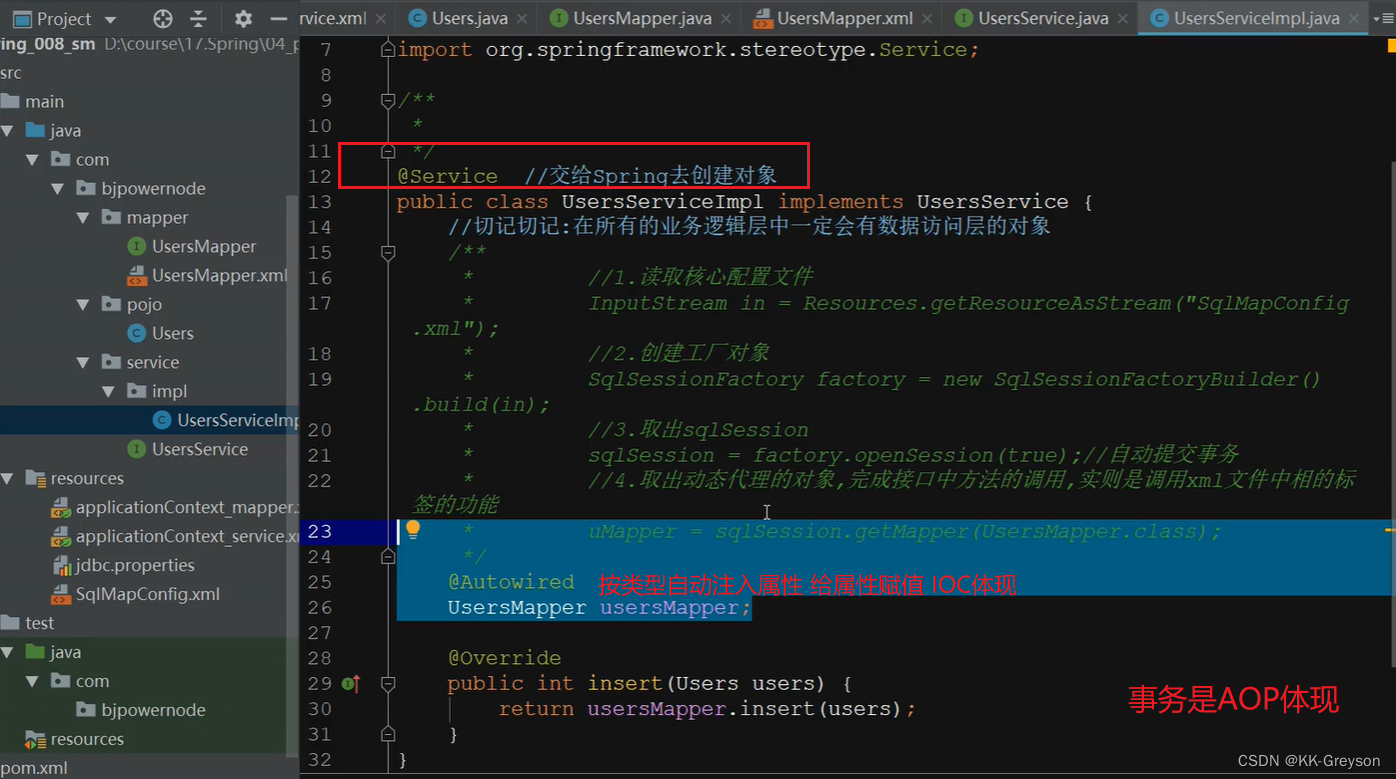Select UsersService interface in tree
Screen dimensions: 1396x779
[x=200, y=450]
